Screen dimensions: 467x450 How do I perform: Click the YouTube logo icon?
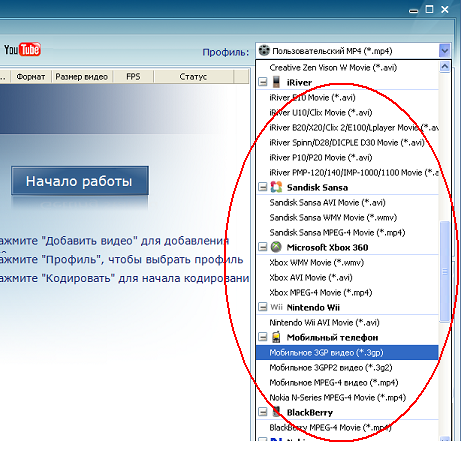tap(22, 50)
